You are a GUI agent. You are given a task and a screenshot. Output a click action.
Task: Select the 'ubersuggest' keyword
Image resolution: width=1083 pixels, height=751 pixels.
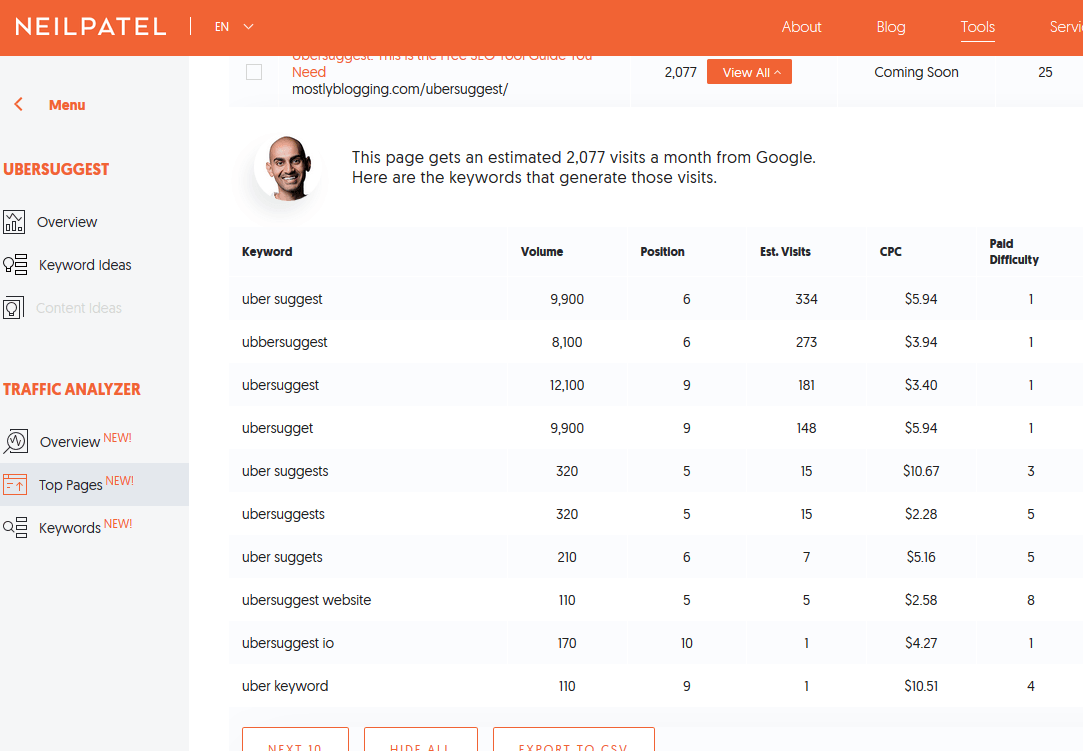[280, 385]
